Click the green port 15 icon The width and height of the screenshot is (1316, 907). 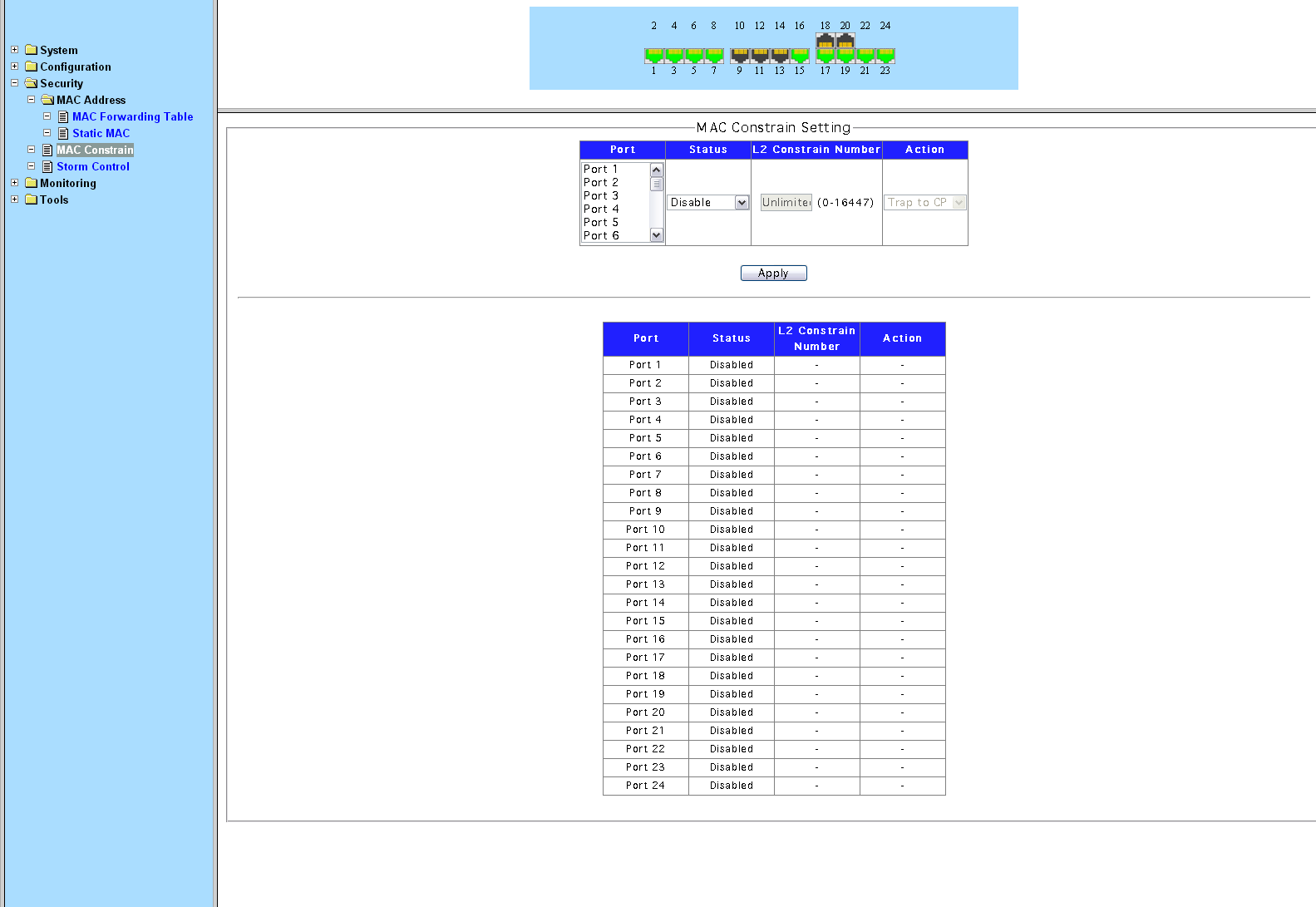(x=800, y=56)
